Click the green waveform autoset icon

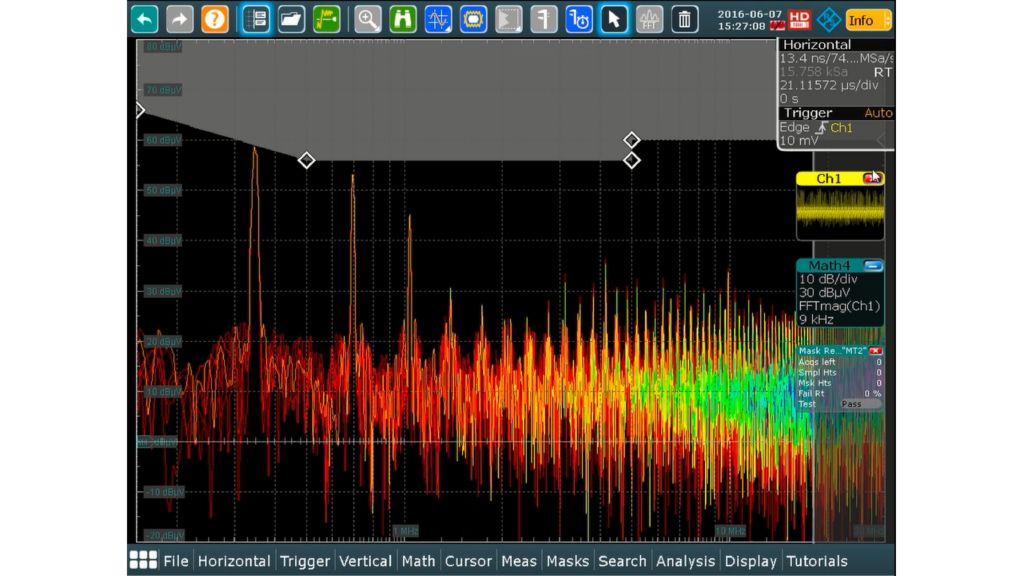[327, 20]
